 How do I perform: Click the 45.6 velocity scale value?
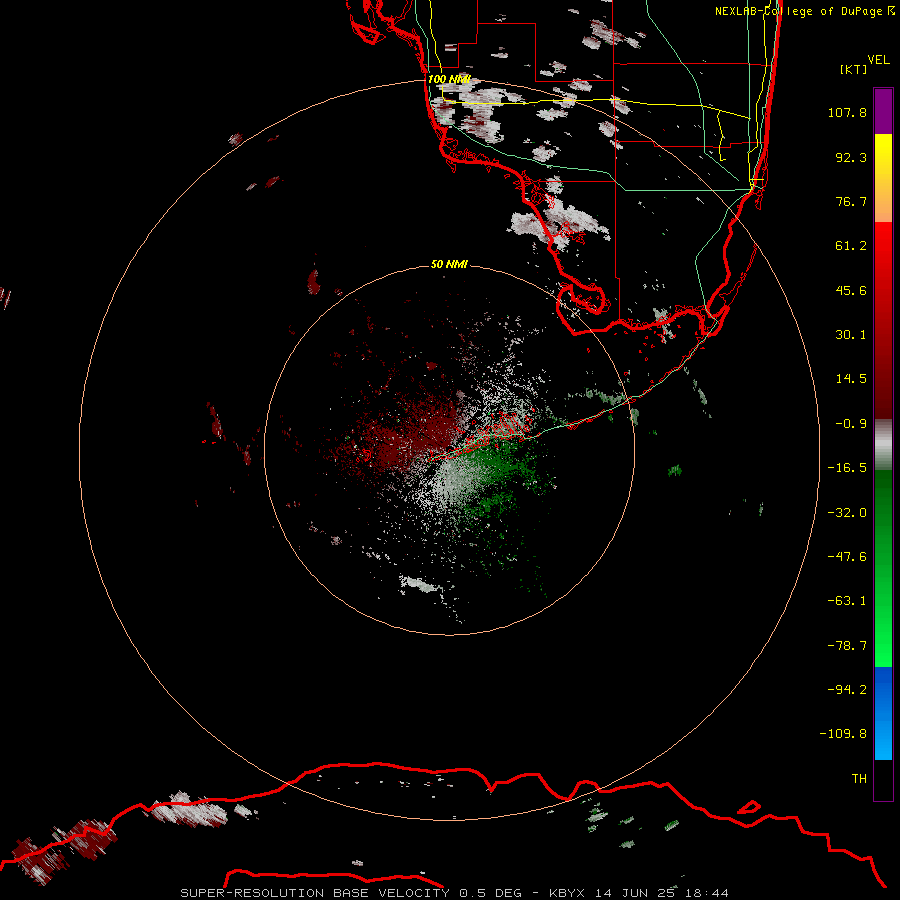click(851, 290)
